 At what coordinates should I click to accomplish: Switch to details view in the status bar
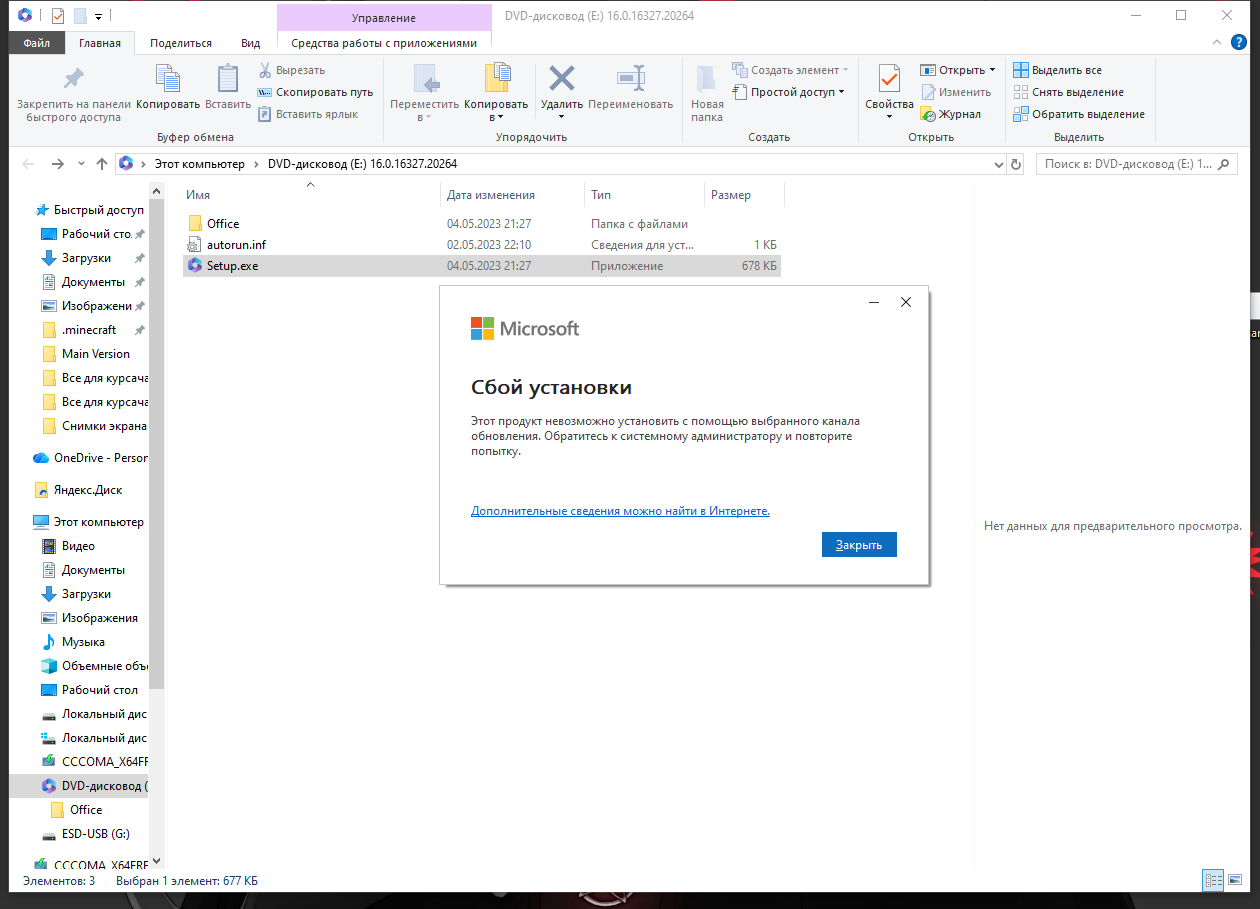click(1213, 881)
